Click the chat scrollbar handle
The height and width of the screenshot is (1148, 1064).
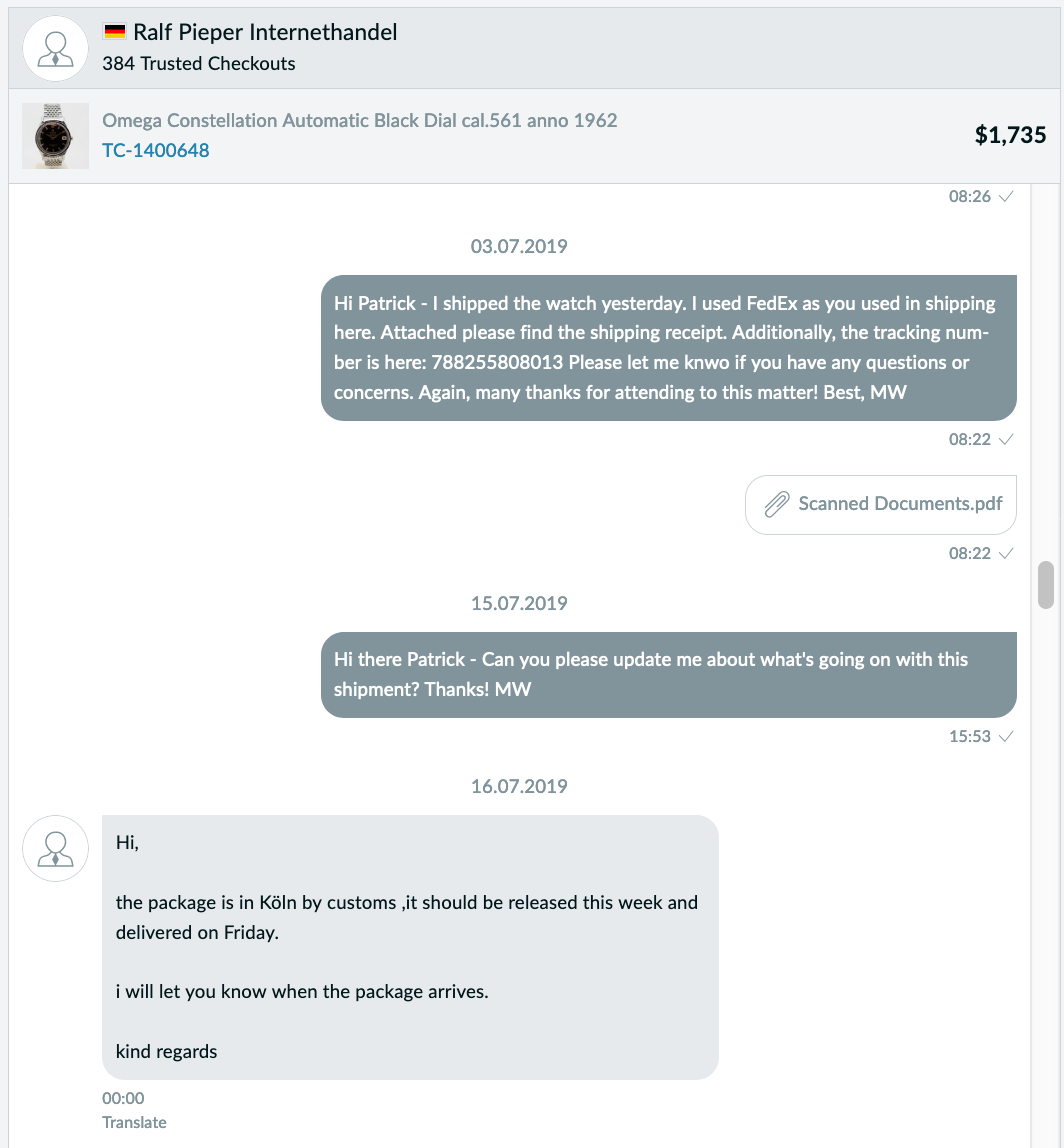pyautogui.click(x=1046, y=585)
